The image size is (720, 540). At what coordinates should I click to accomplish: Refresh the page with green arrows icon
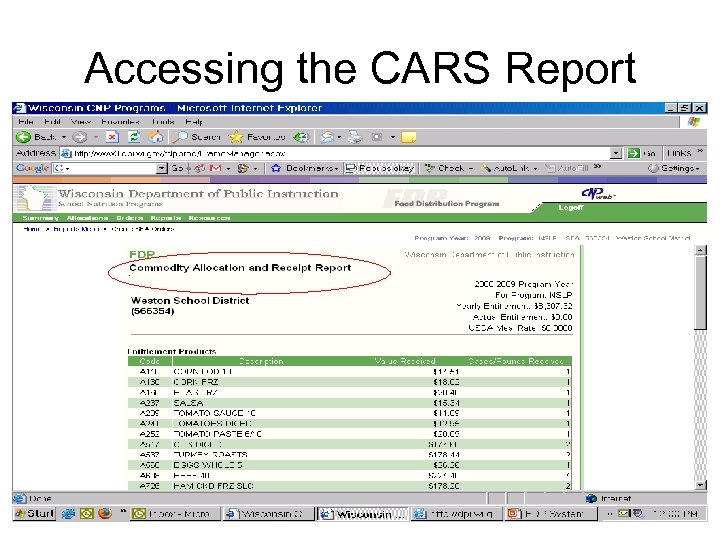pos(134,137)
